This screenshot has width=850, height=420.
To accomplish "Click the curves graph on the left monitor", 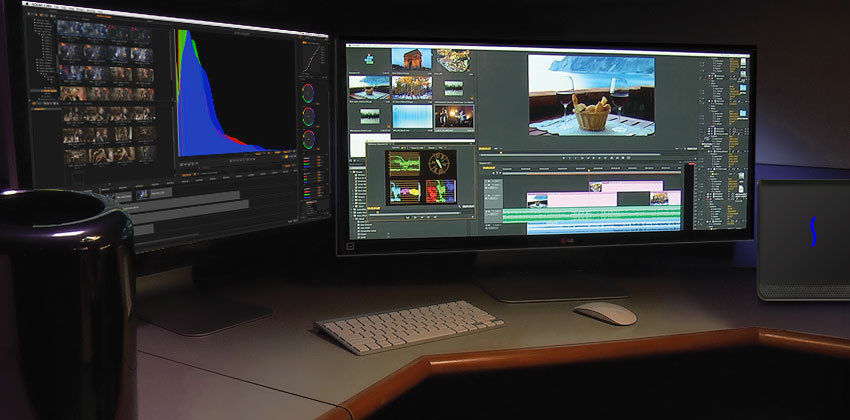I will tap(313, 58).
